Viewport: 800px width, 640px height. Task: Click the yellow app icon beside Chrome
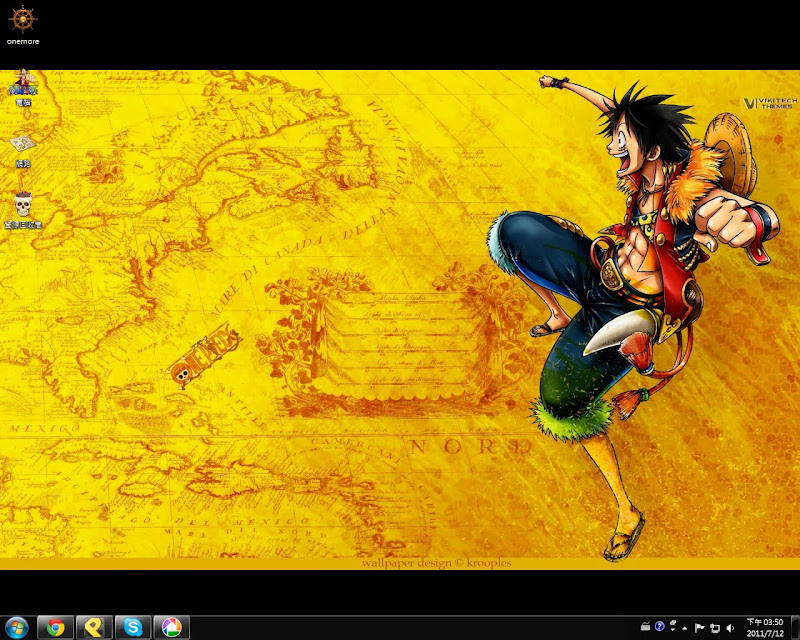click(x=94, y=627)
